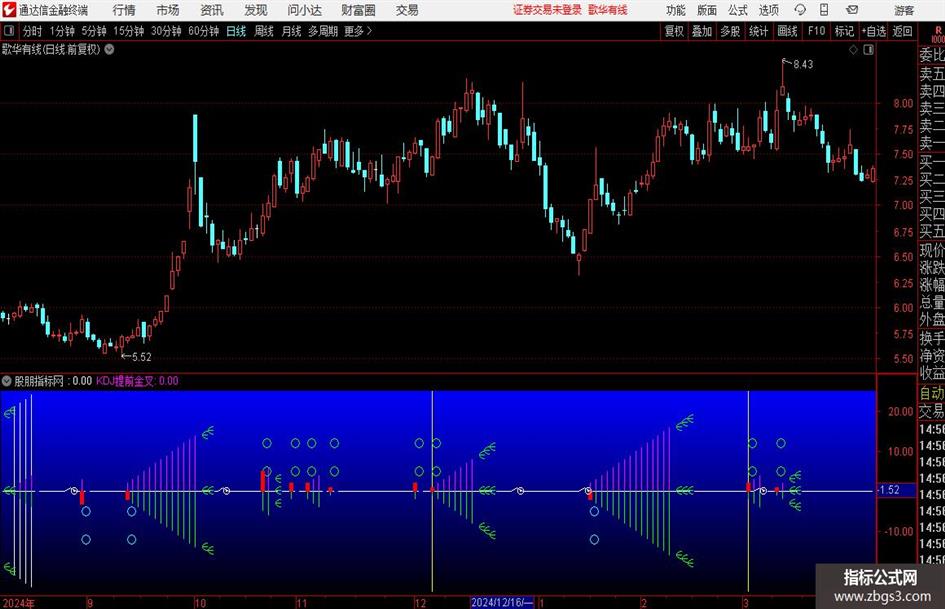Click the 通达信 red logo icon
The height and width of the screenshot is (609, 945).
click(9, 10)
